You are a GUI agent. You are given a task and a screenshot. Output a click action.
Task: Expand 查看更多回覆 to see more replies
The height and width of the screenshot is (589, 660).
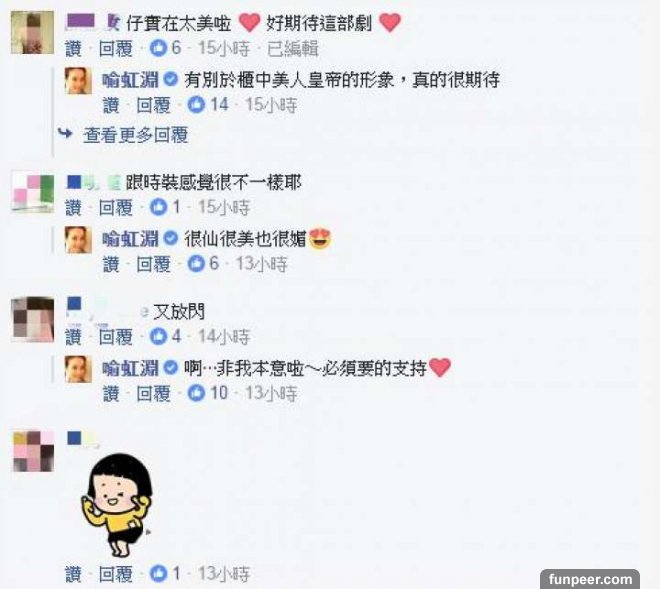[135, 135]
